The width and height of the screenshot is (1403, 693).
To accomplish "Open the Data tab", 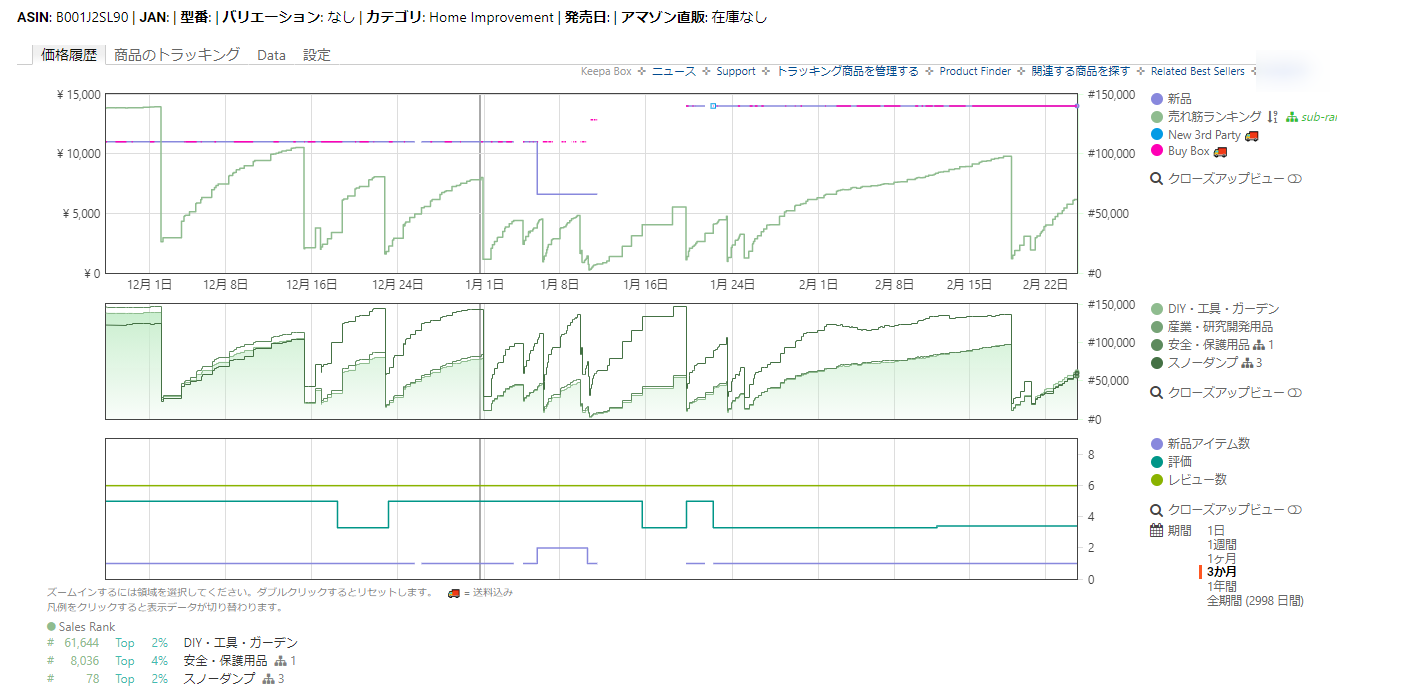I will pos(271,55).
